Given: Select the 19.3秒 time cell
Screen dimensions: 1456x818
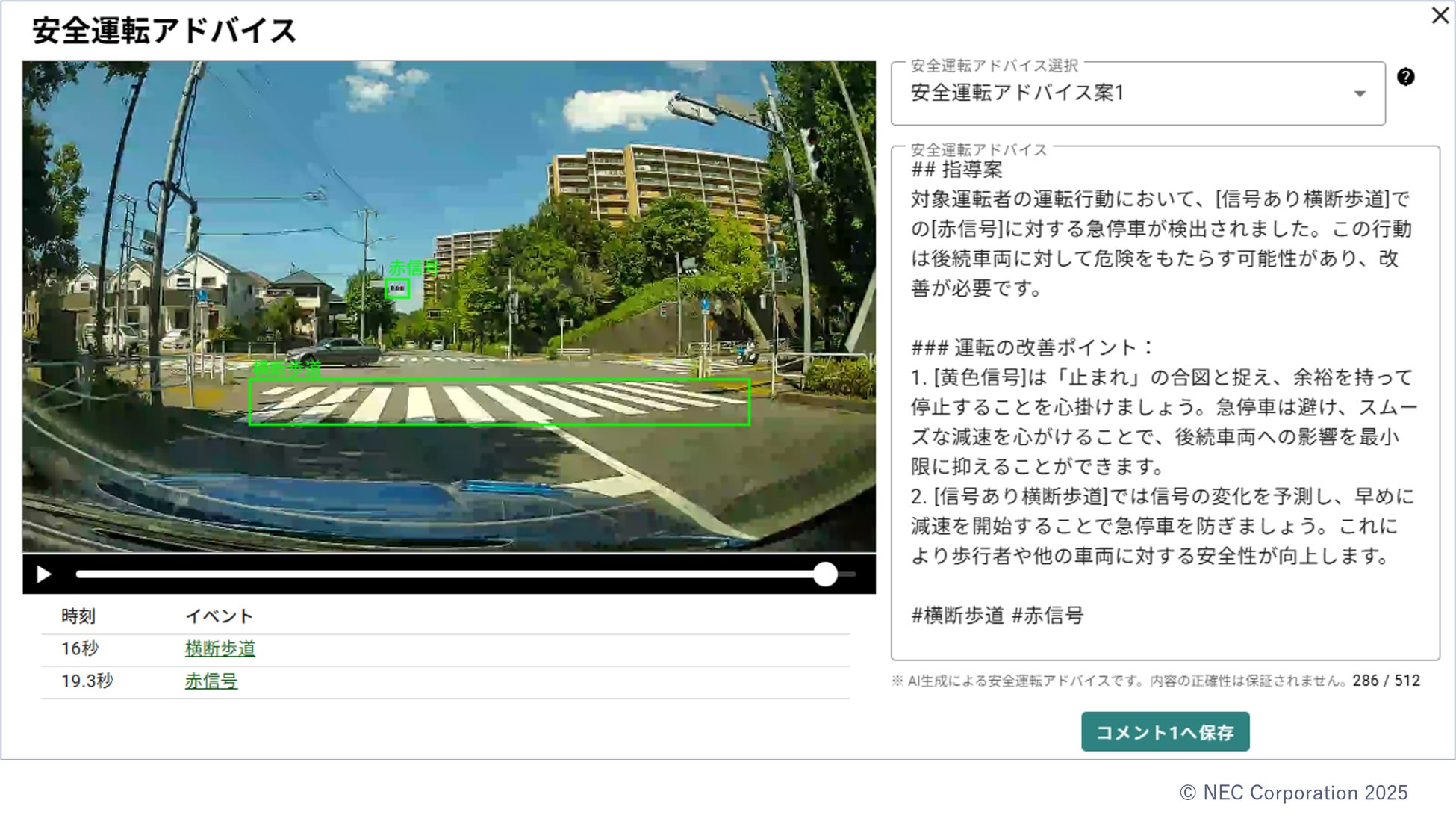Looking at the screenshot, I should [87, 681].
